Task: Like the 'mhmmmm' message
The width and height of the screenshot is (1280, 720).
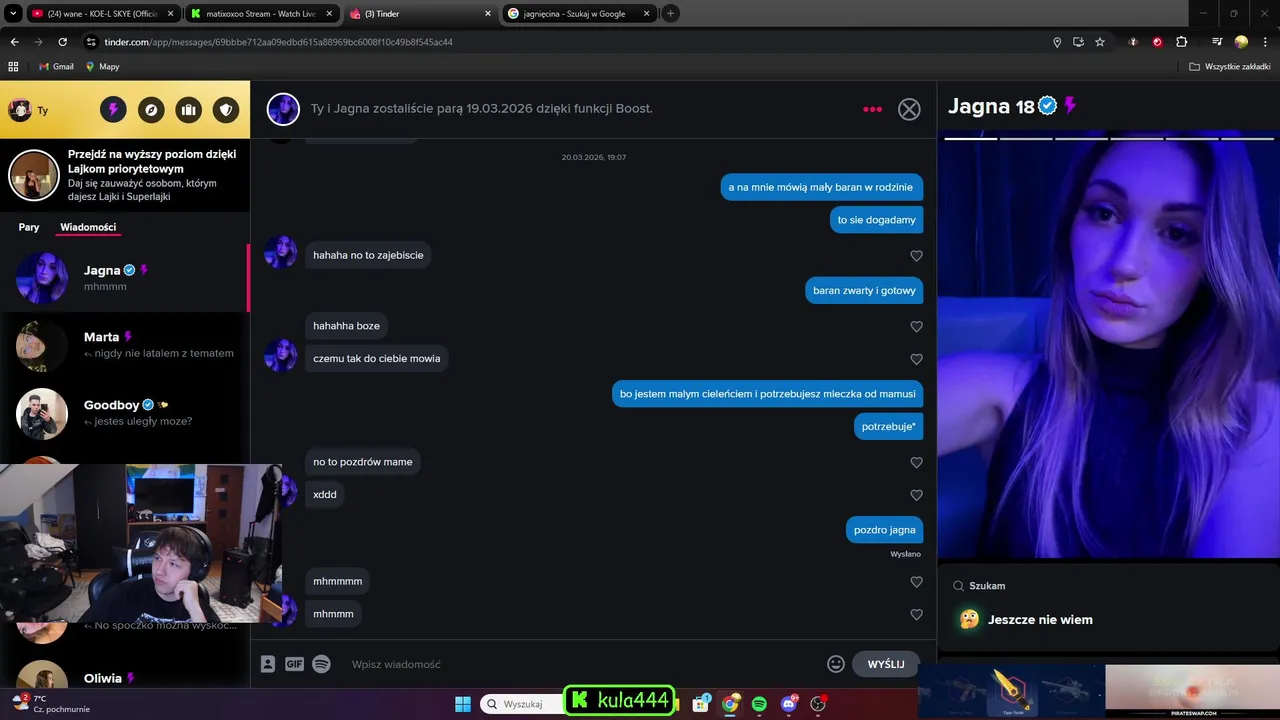Action: pyautogui.click(x=916, y=582)
